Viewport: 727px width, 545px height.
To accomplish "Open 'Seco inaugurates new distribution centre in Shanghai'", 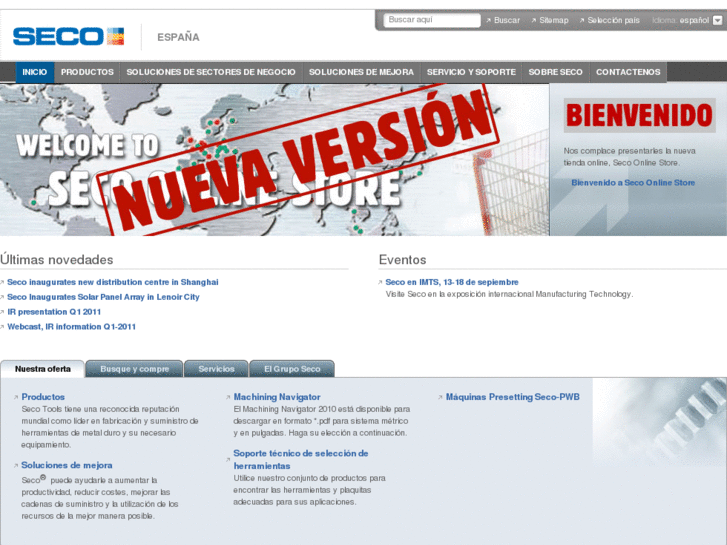I will pos(113,282).
